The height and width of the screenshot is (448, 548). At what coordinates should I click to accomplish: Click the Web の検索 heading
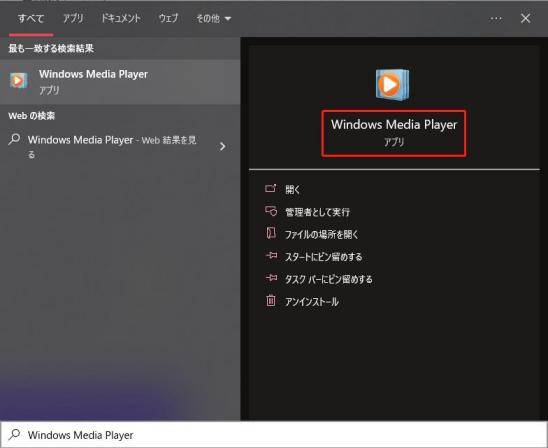click(31, 116)
